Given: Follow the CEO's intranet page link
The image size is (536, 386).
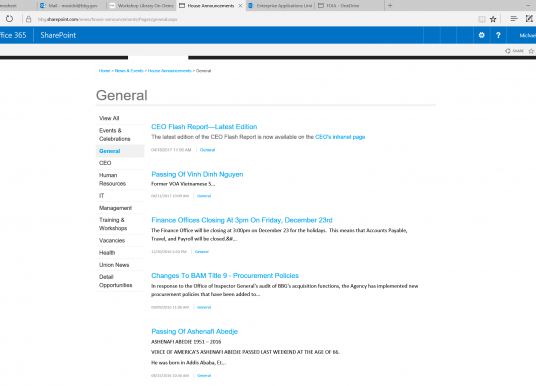Looking at the screenshot, I should (340, 137).
